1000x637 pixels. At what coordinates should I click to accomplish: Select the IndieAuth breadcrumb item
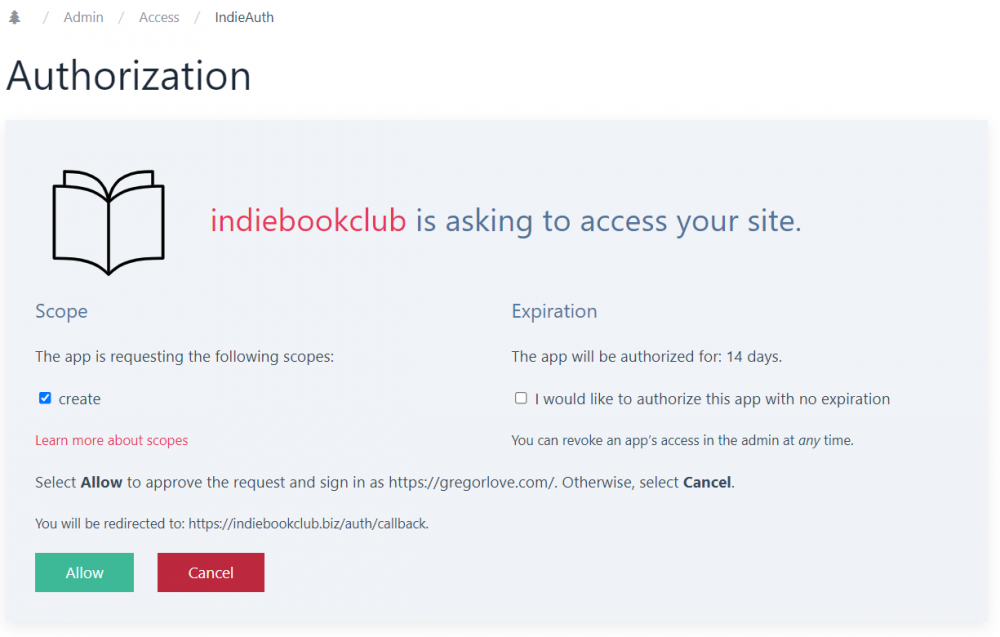pos(244,17)
